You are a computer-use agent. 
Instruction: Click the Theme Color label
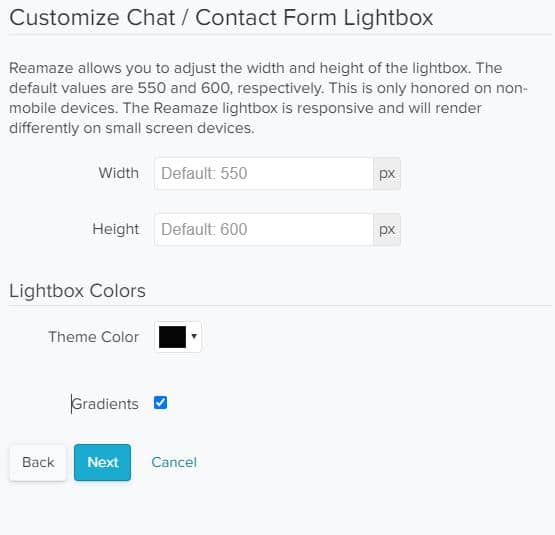tap(93, 337)
